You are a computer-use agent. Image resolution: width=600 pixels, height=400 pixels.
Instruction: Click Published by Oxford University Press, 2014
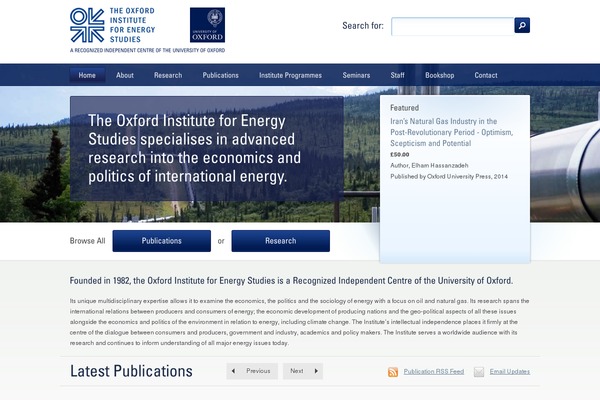pyautogui.click(x=449, y=176)
